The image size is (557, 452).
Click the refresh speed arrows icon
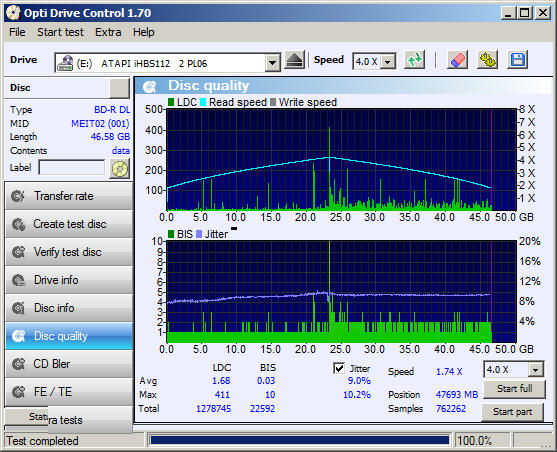click(x=415, y=60)
